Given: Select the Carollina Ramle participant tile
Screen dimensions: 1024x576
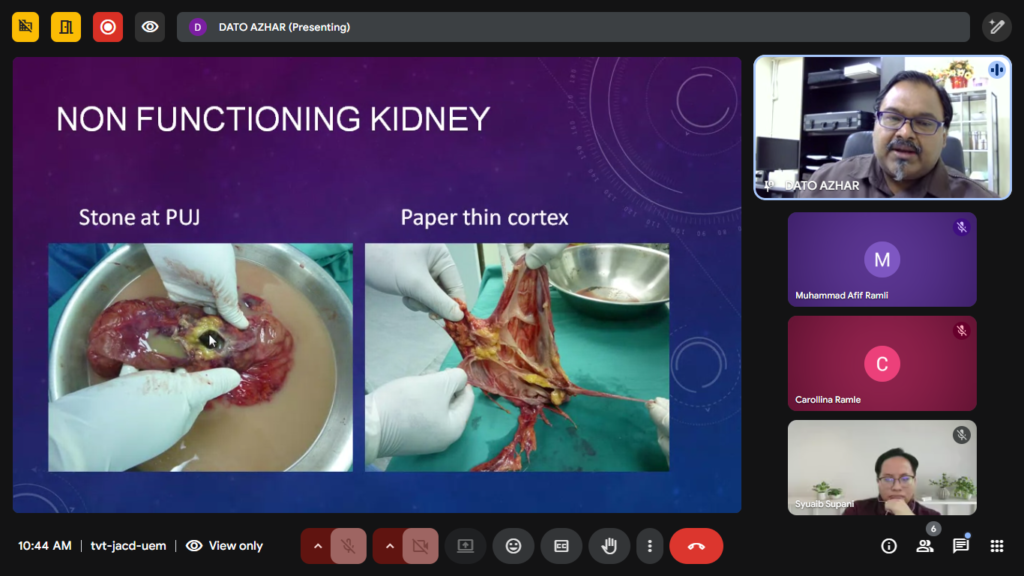Looking at the screenshot, I should 882,364.
